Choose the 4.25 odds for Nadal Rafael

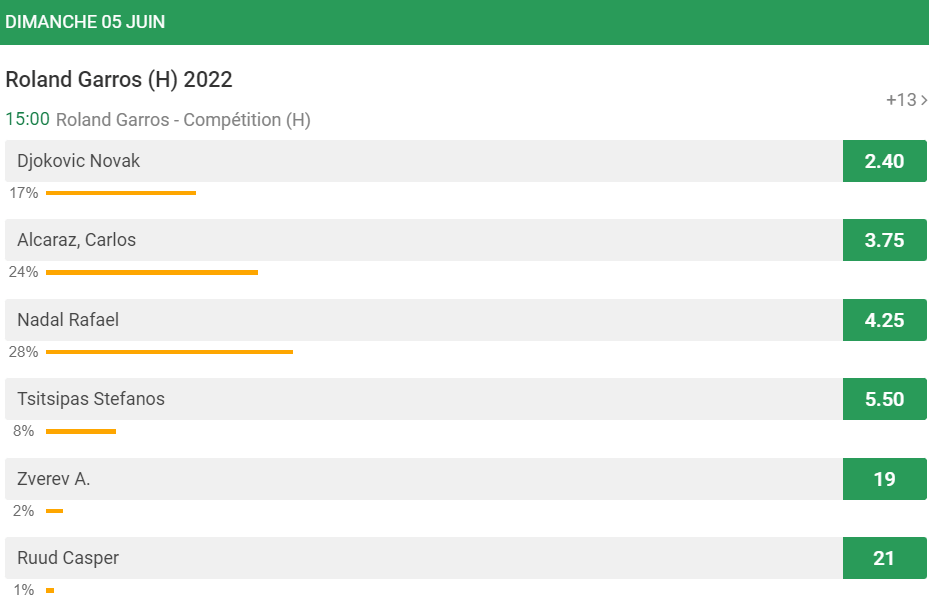point(885,320)
